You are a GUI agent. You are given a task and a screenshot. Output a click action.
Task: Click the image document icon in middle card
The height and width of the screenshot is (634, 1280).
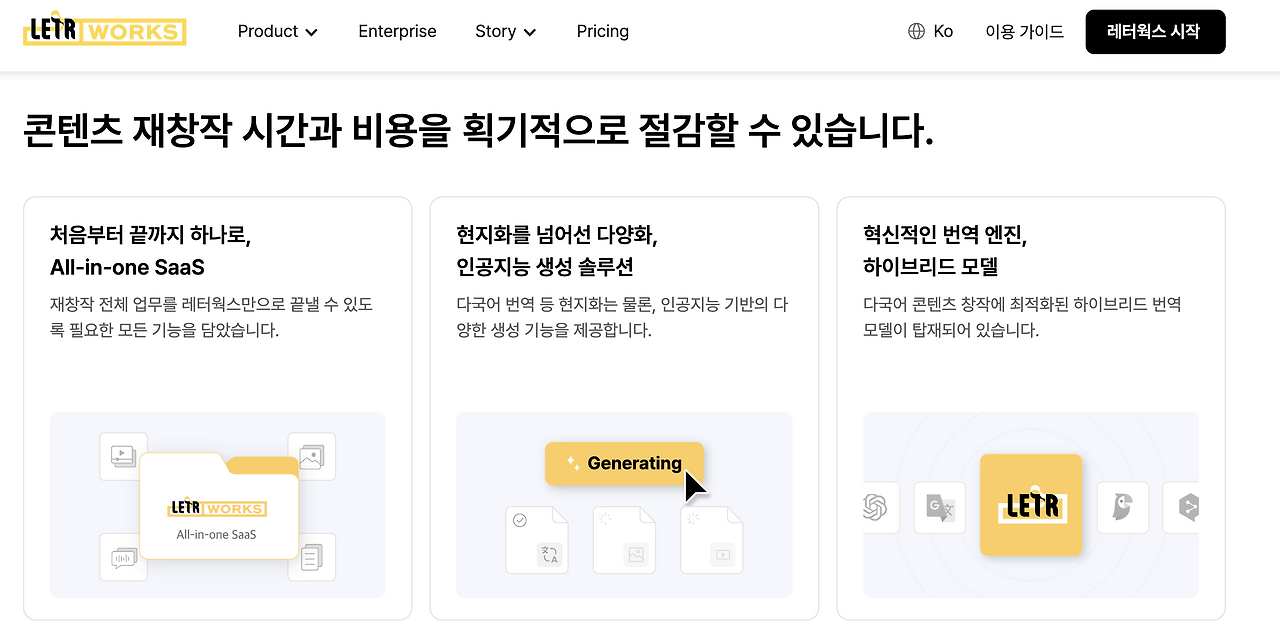624,540
